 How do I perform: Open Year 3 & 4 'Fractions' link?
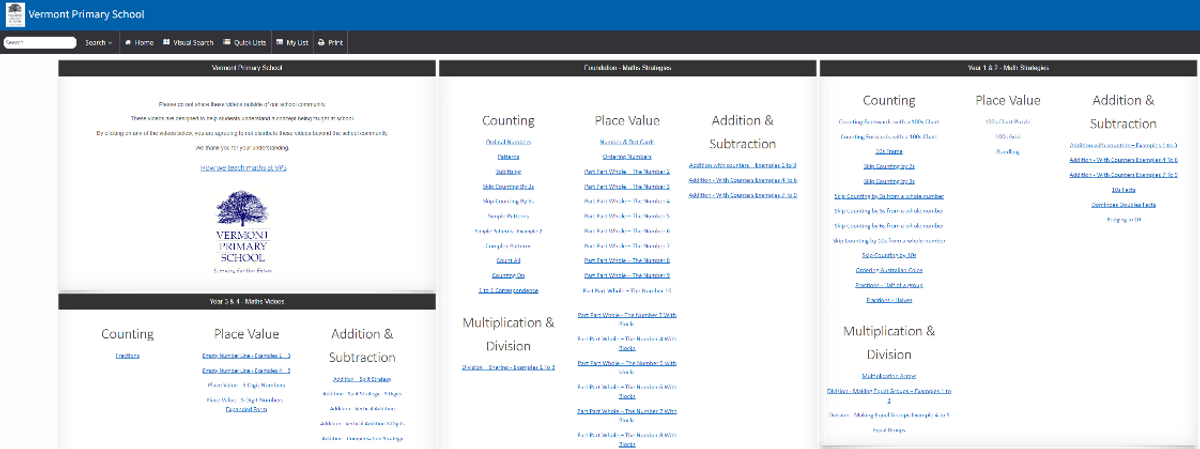click(127, 355)
